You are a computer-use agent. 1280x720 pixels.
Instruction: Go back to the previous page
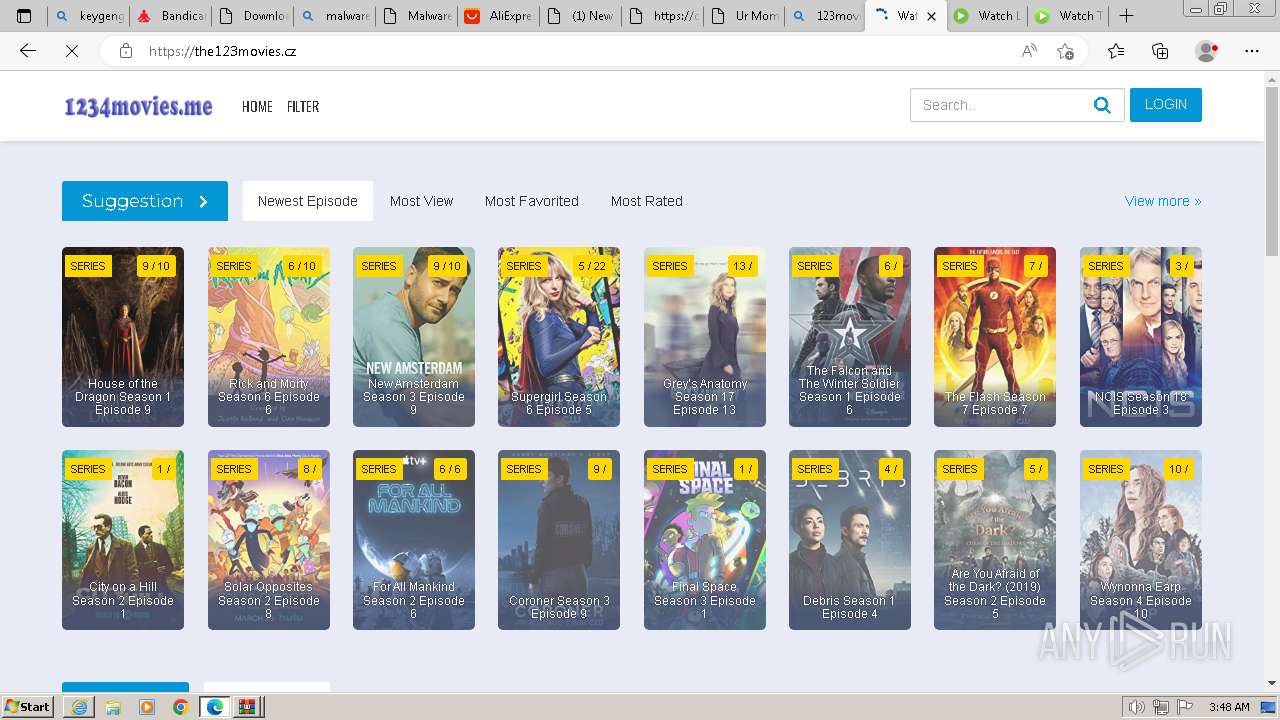click(x=28, y=51)
